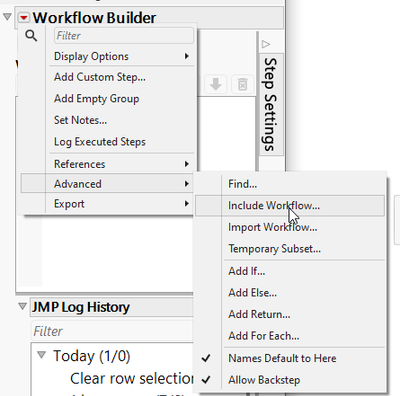Click the JMP Log History Filter field
Screen dimensions: 400x396
tap(112, 331)
